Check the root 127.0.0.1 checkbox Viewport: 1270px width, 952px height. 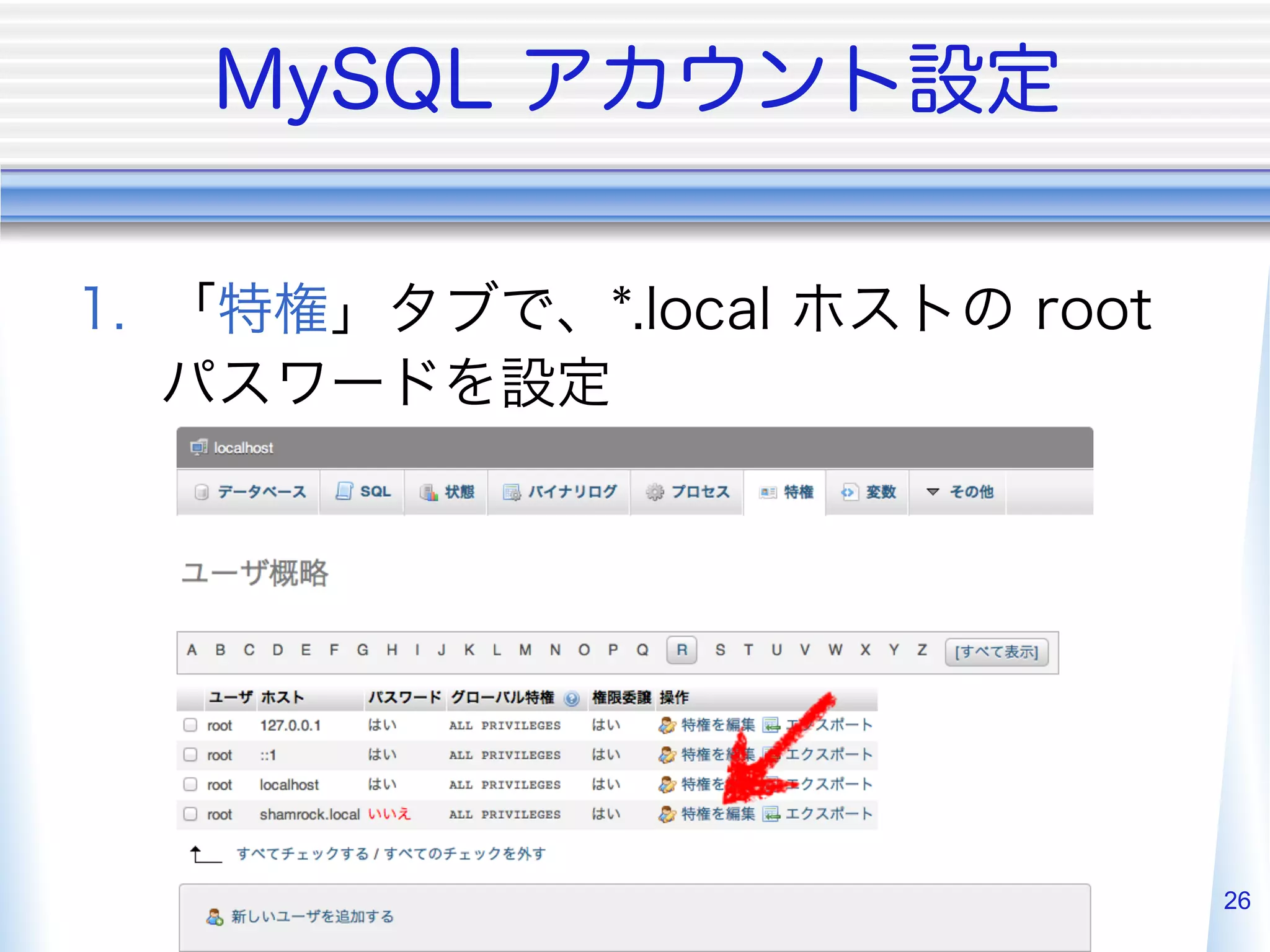point(190,725)
